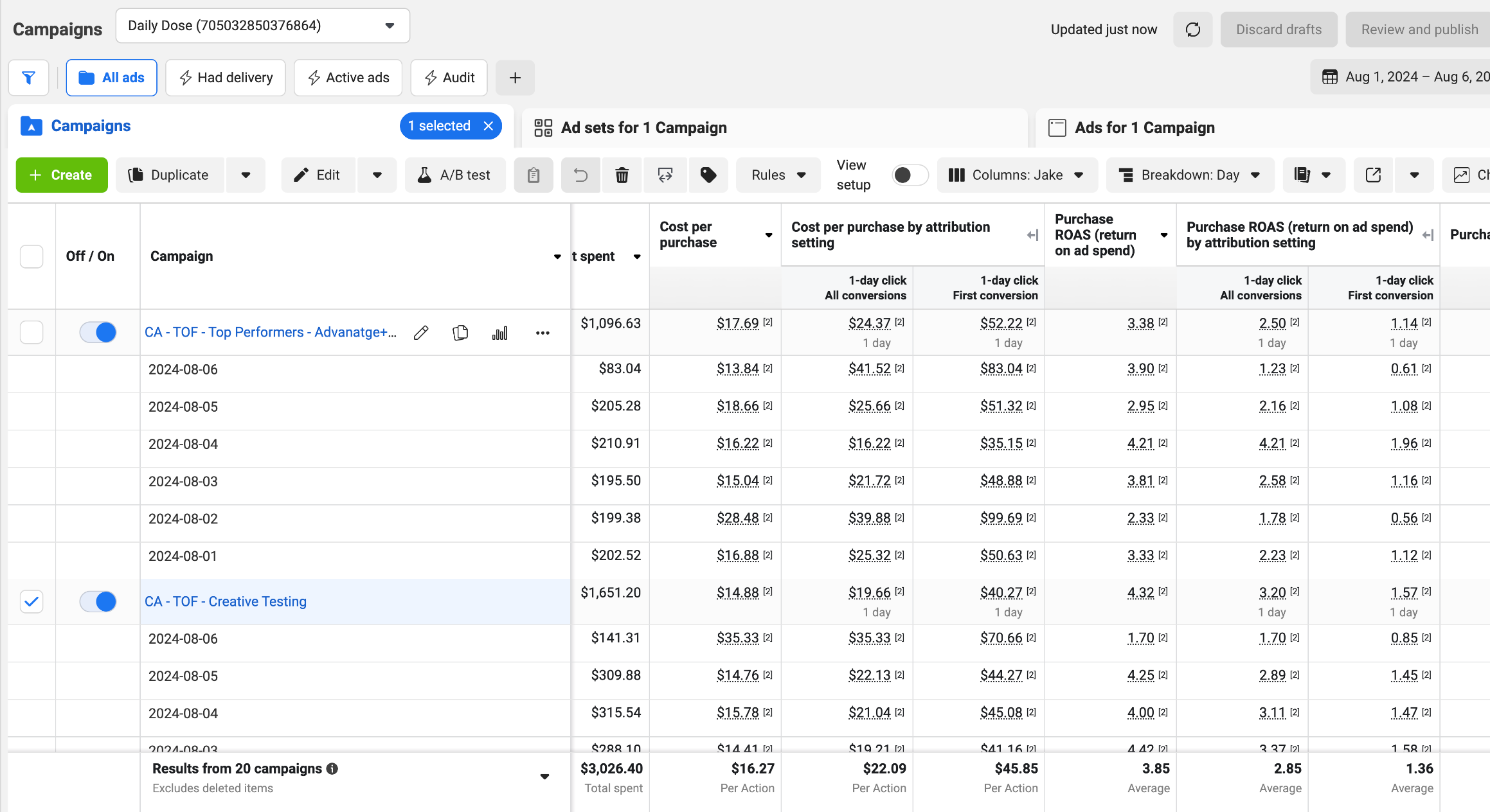Image resolution: width=1490 pixels, height=812 pixels.
Task: Open the Daily Dose account dropdown
Action: coord(262,26)
